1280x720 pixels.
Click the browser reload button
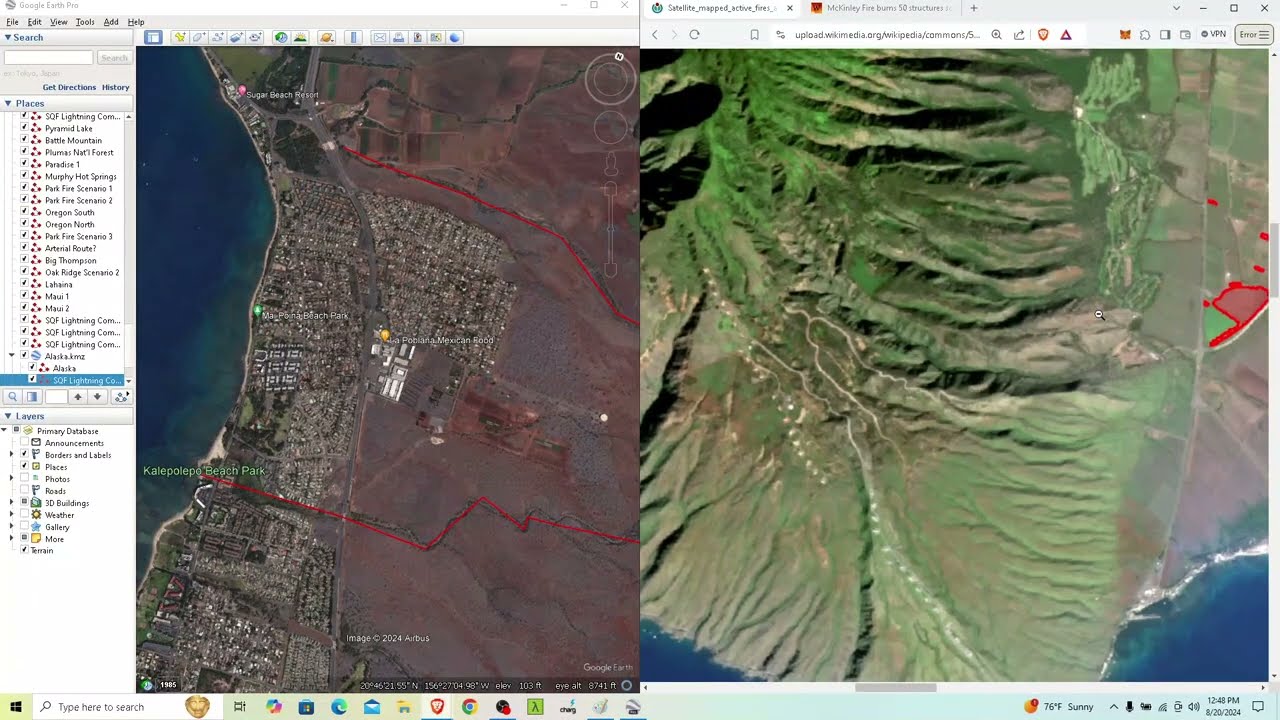pos(694,34)
